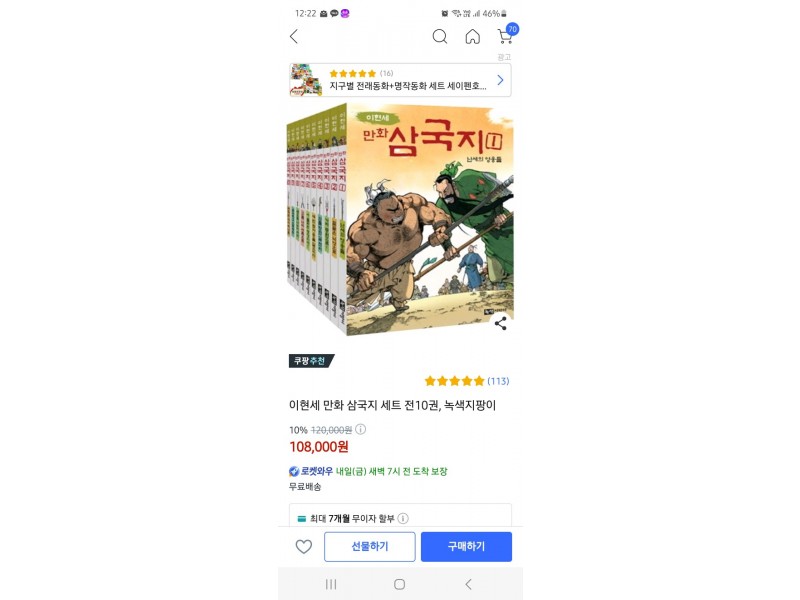Image resolution: width=800 pixels, height=600 pixels.
Task: Tap the 삼국지 book cover image
Action: 400,219
